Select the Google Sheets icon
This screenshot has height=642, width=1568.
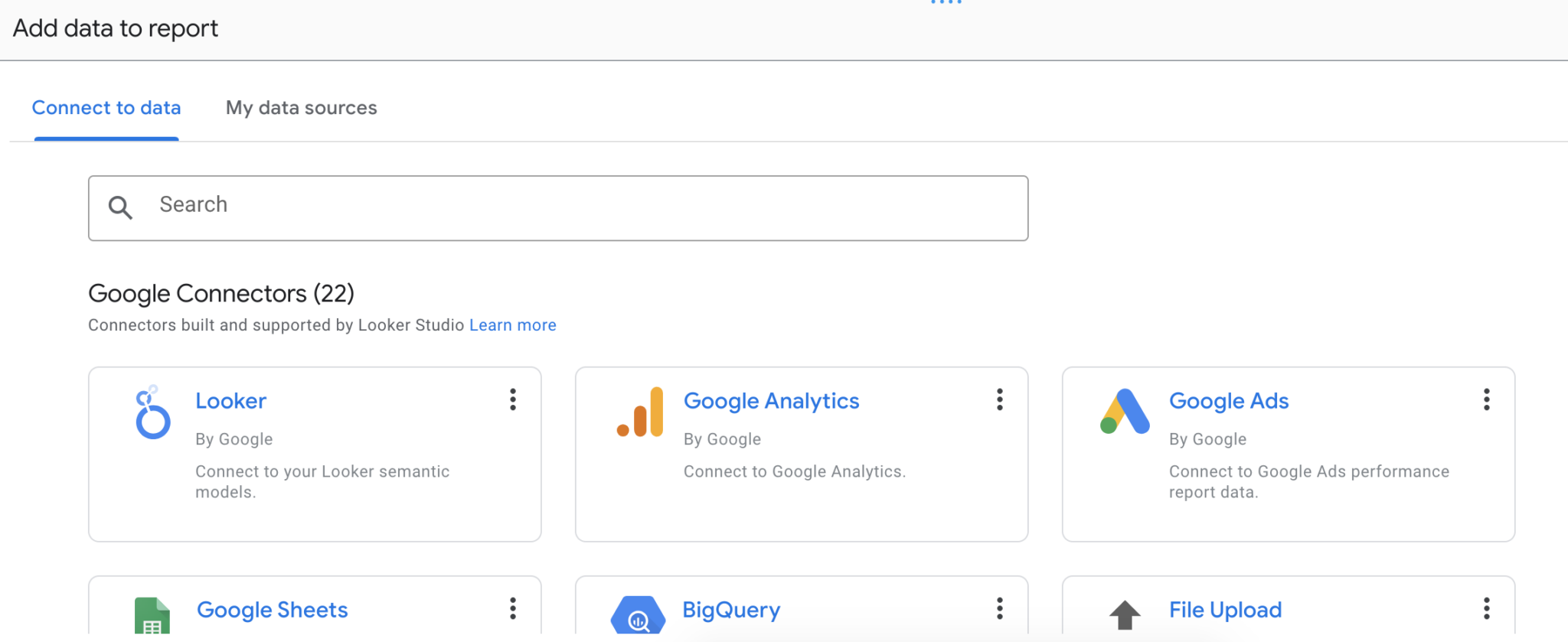click(x=152, y=616)
